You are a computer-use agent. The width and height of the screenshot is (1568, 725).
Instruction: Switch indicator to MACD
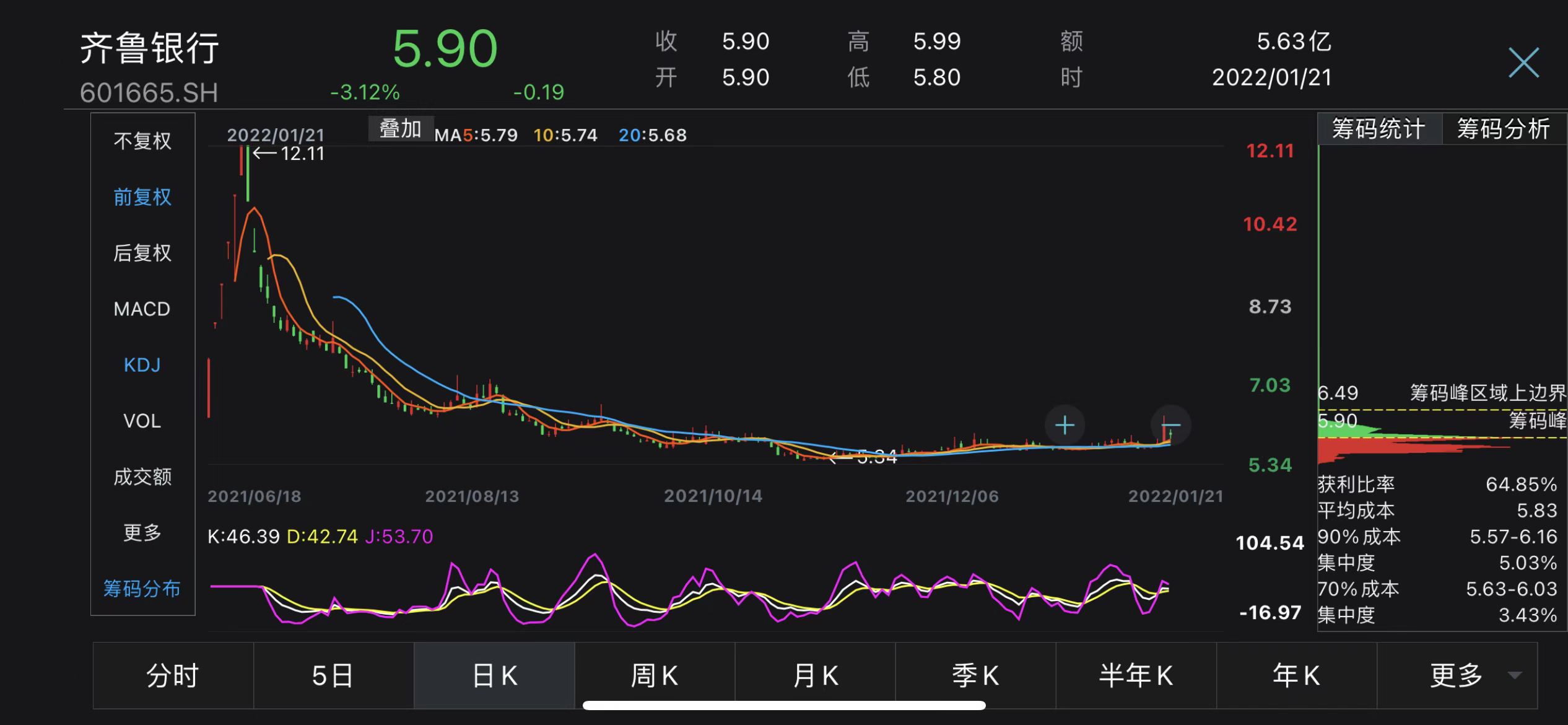[x=142, y=309]
